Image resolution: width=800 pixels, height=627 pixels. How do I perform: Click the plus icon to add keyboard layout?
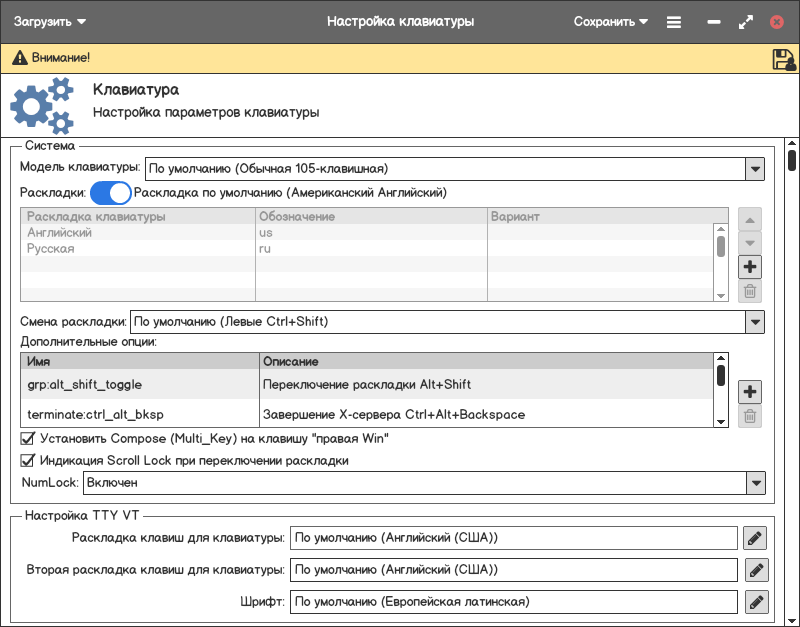(750, 267)
